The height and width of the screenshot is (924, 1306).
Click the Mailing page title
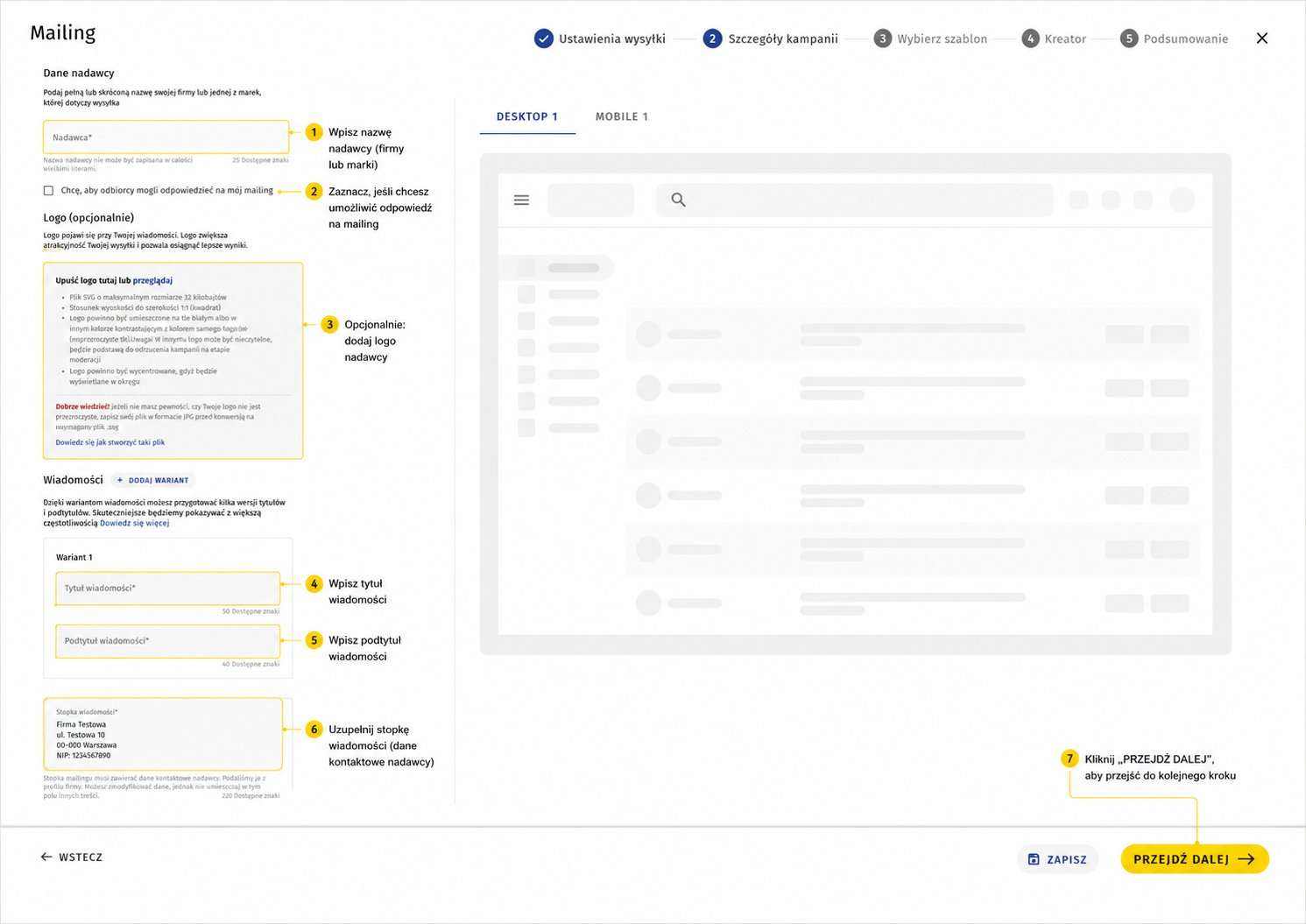(x=63, y=33)
